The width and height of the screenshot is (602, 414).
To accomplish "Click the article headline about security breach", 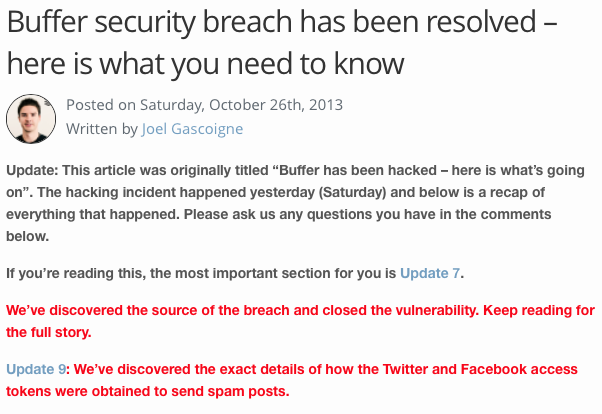I will tap(280, 24).
